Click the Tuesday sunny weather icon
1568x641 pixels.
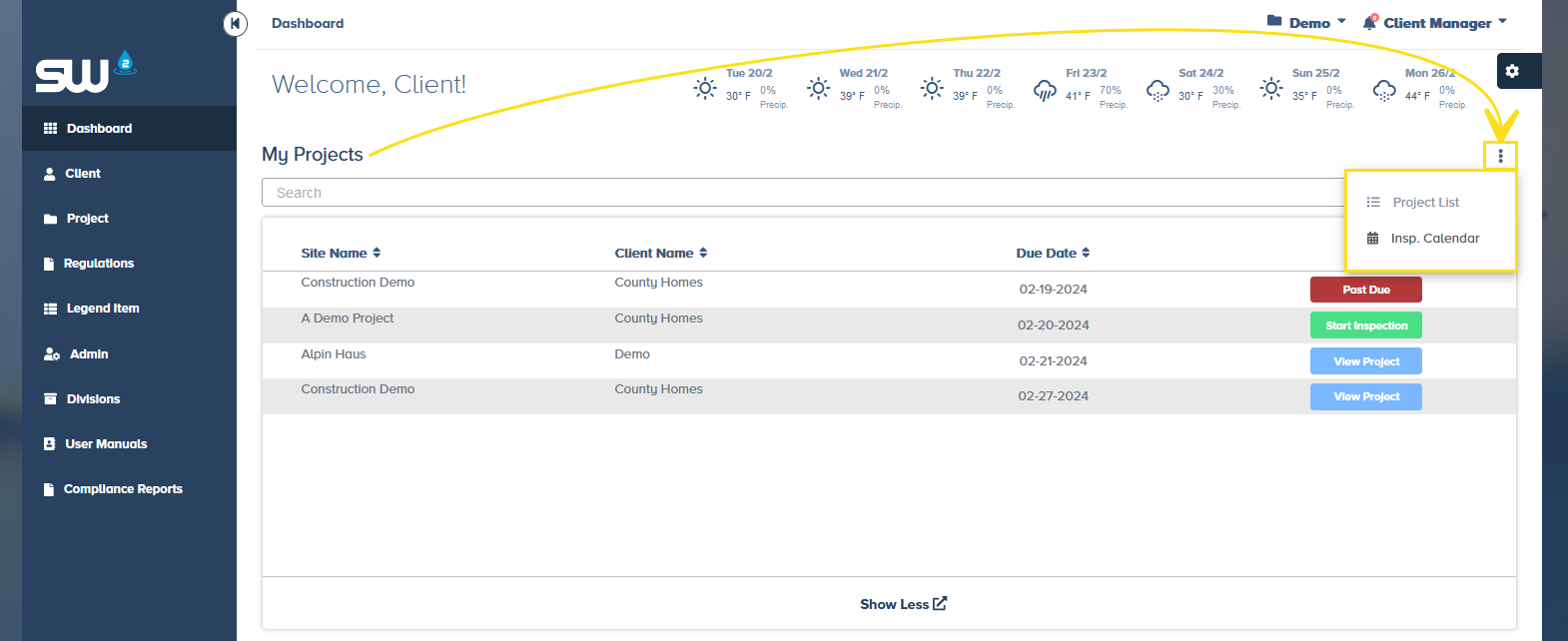pyautogui.click(x=705, y=88)
